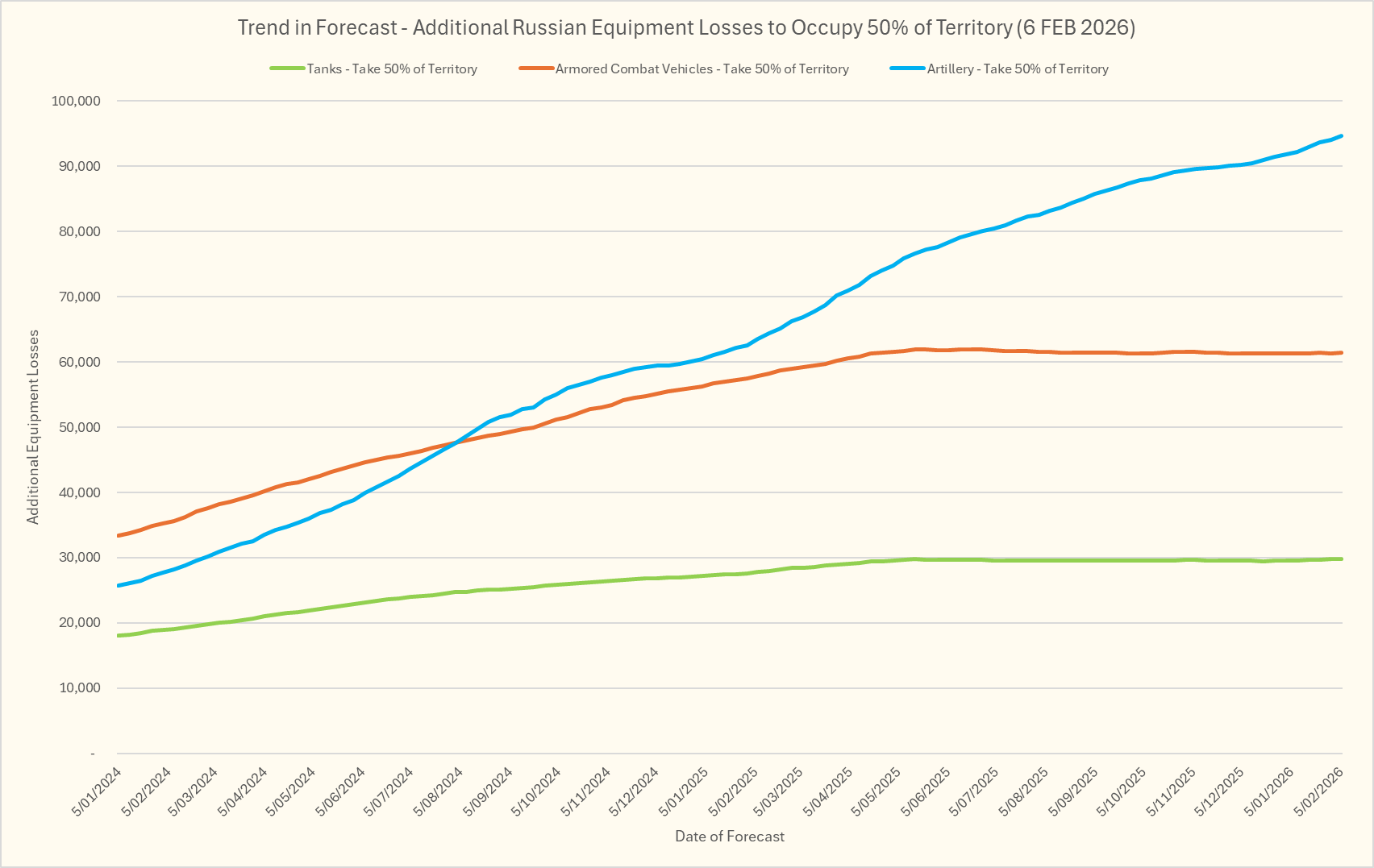Click the chart title text
This screenshot has height=868, width=1374.
(x=686, y=27)
